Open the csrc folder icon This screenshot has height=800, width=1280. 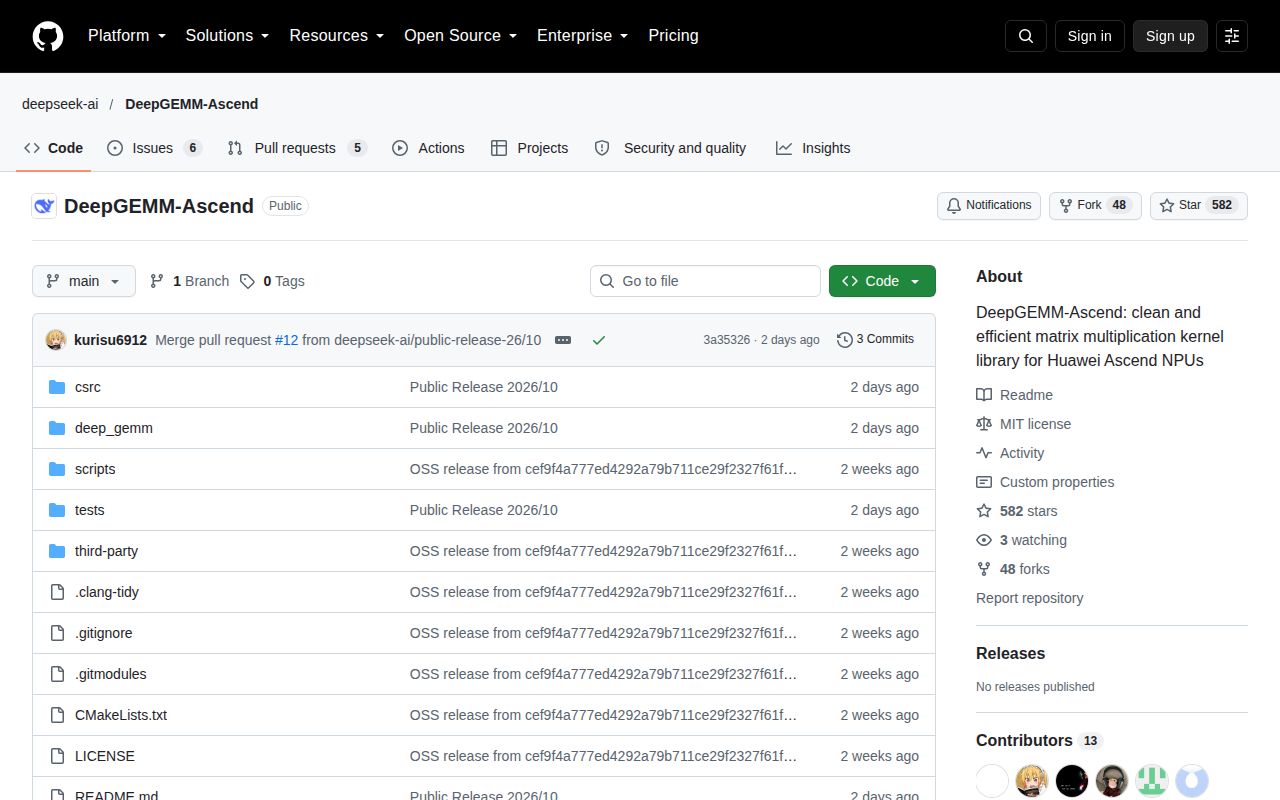(57, 387)
